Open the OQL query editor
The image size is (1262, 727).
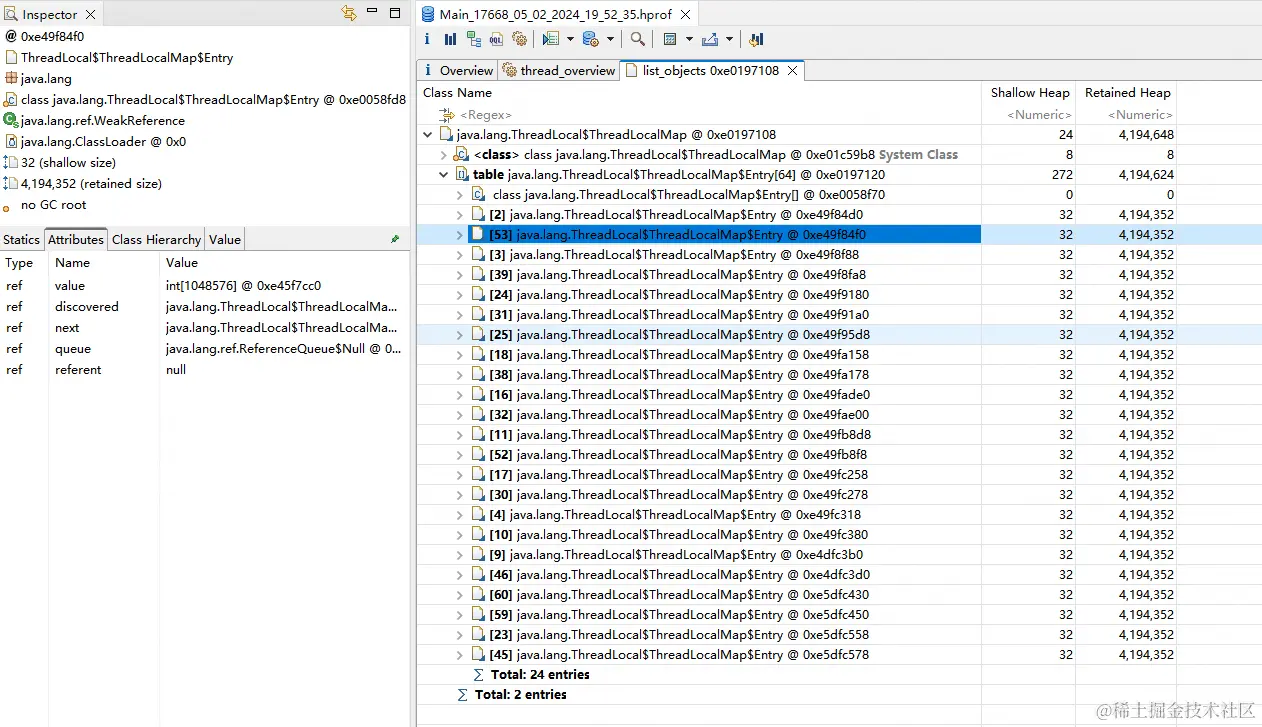(496, 39)
